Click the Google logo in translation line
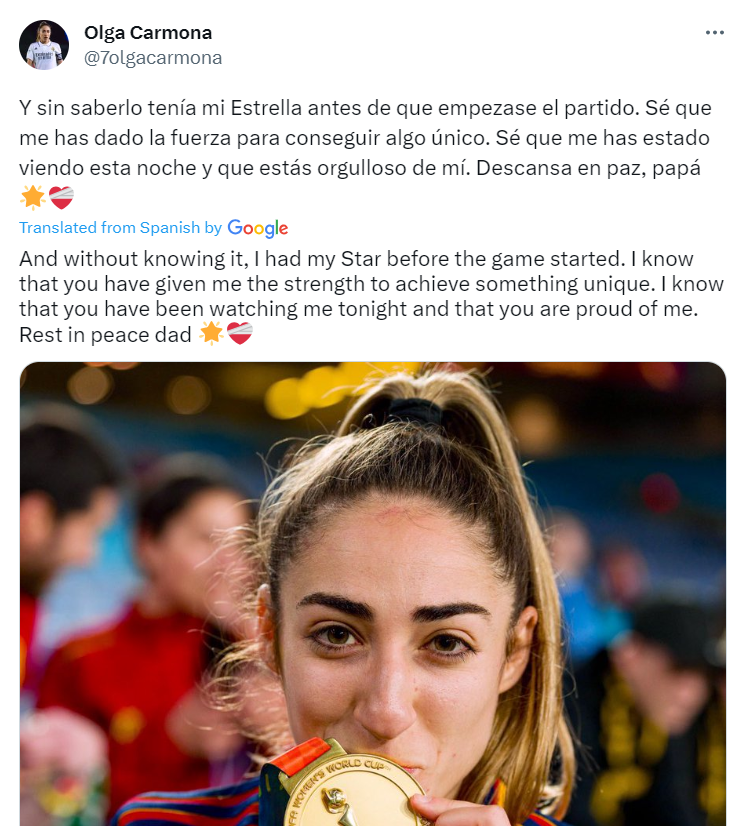 tap(258, 228)
